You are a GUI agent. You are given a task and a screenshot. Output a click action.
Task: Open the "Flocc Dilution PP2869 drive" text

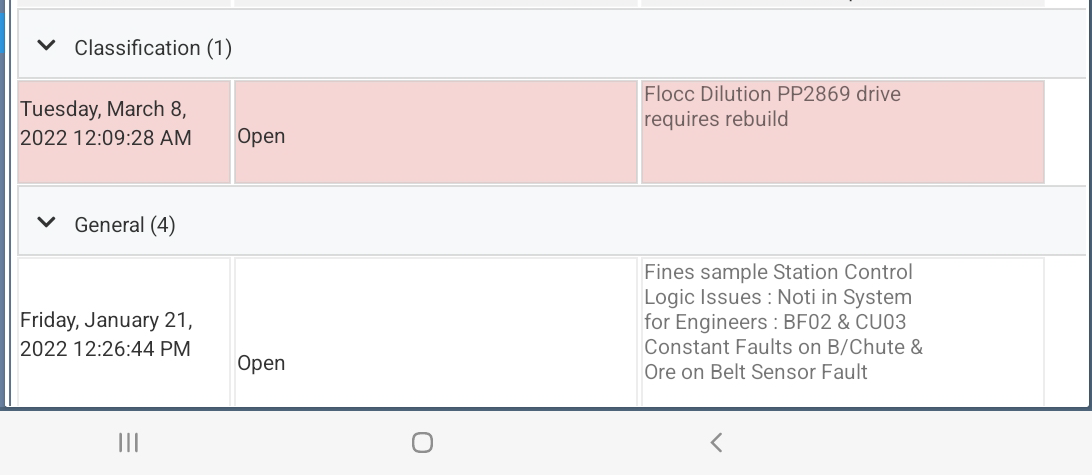(772, 95)
